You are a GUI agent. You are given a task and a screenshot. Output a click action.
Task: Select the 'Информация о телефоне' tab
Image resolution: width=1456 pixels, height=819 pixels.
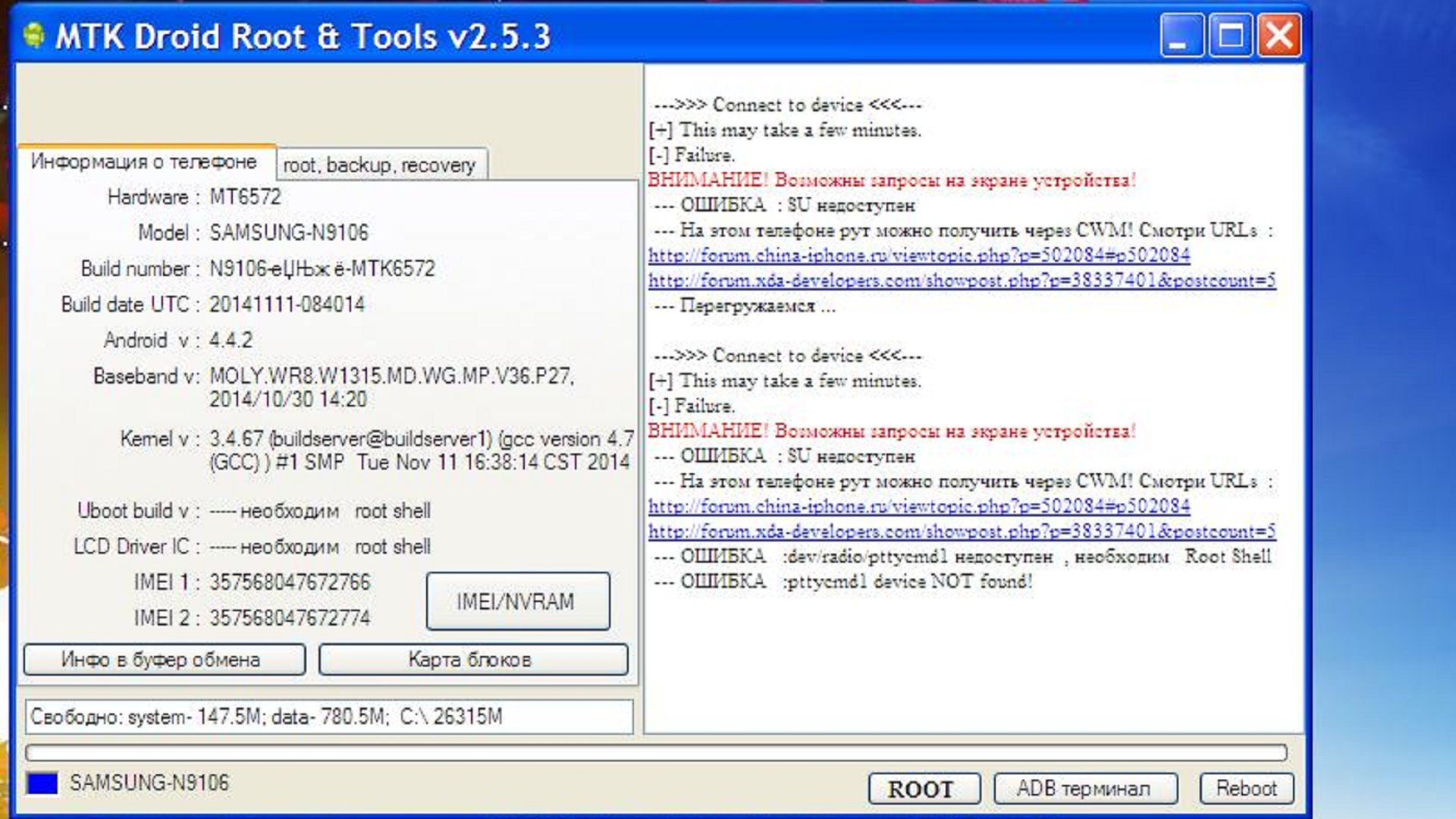(x=144, y=162)
